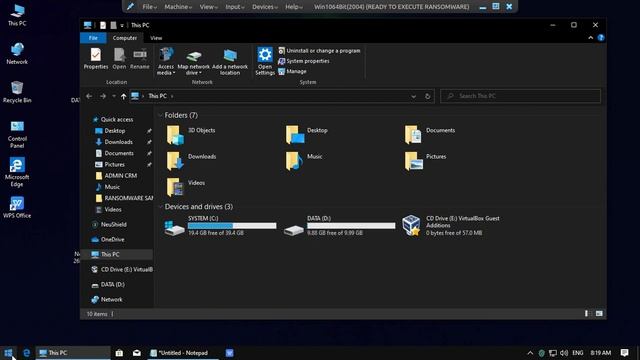The image size is (640, 360).
Task: Select Downloads in the navigation pane
Action: pyautogui.click(x=118, y=142)
